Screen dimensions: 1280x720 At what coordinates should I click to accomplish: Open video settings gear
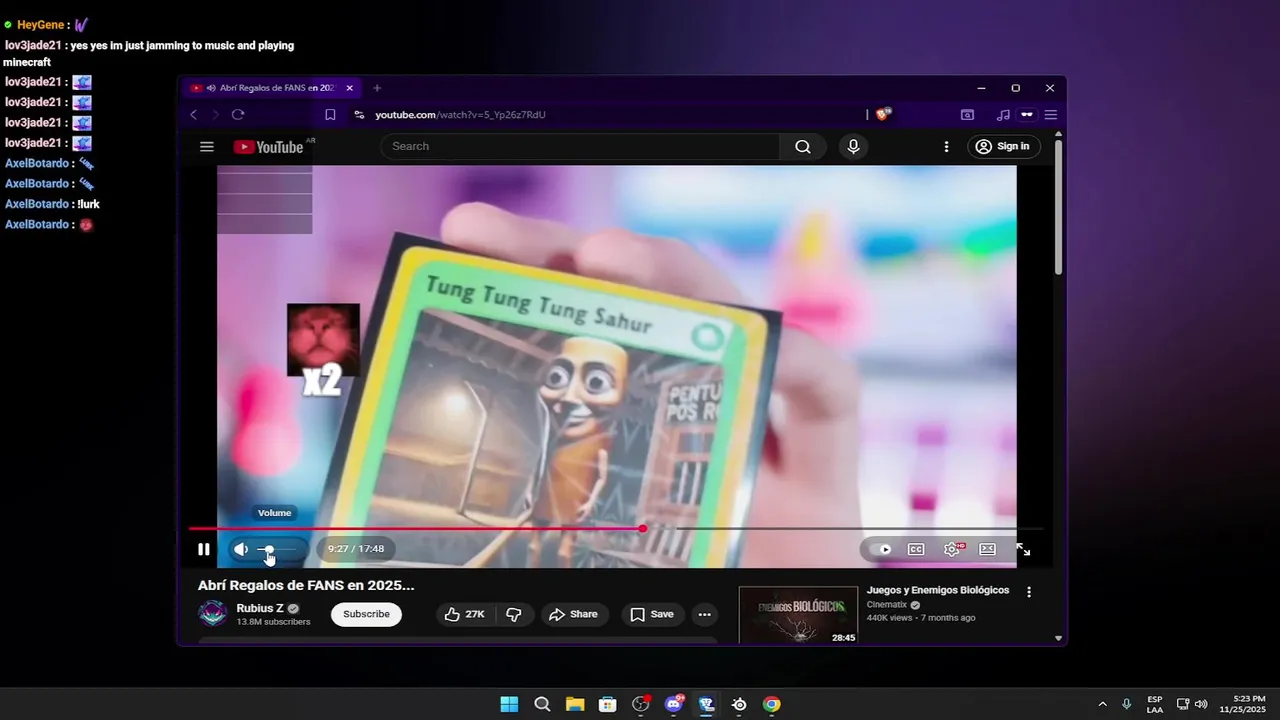click(952, 549)
